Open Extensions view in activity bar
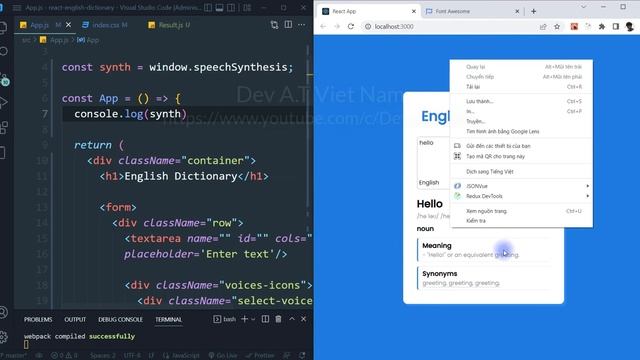 point(4,128)
